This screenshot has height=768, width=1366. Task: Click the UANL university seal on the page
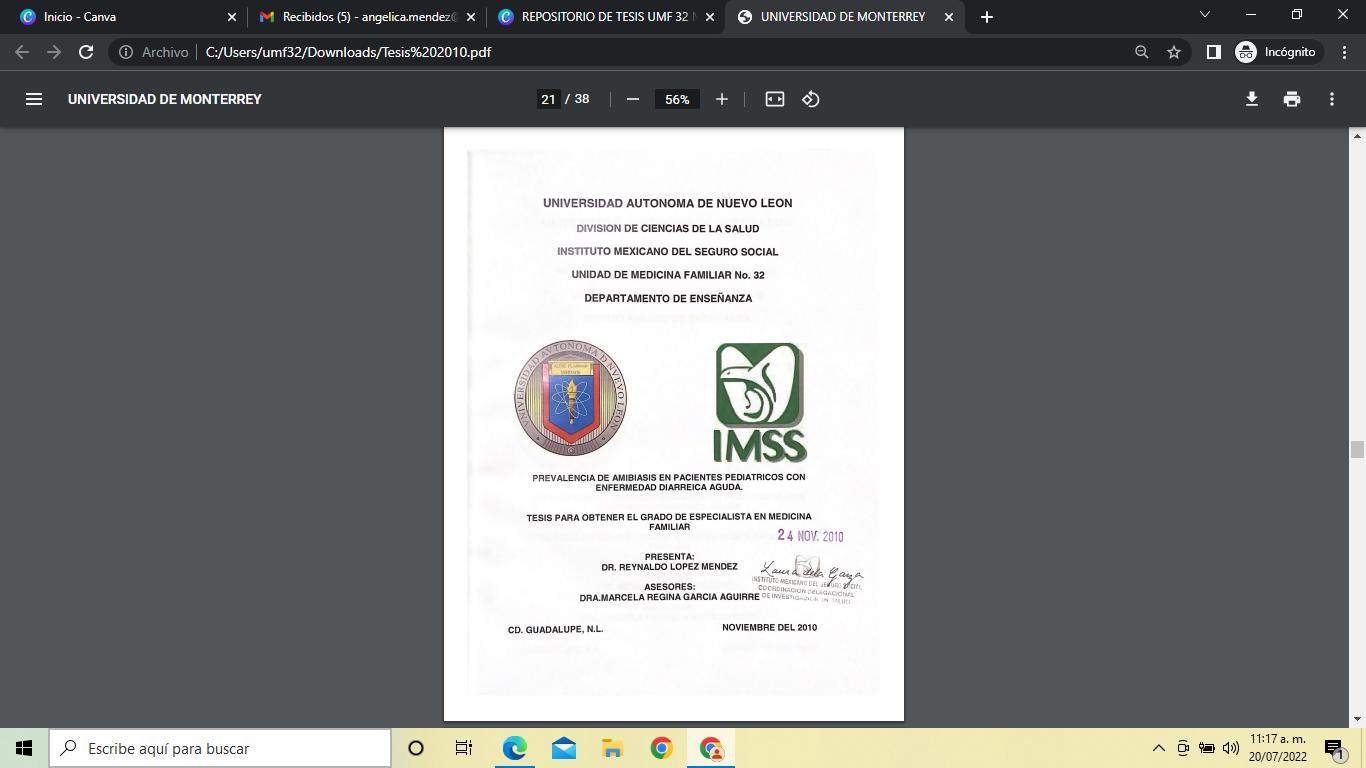click(570, 398)
